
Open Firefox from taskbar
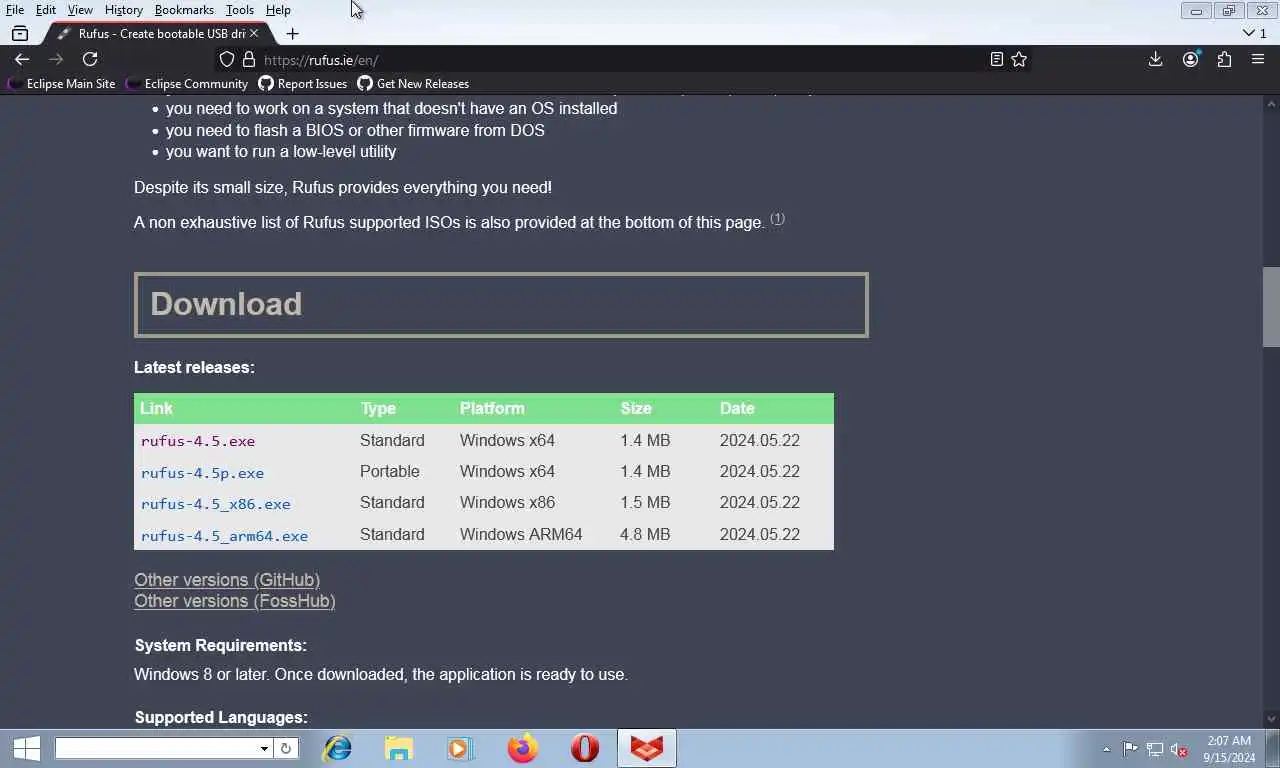coord(522,748)
